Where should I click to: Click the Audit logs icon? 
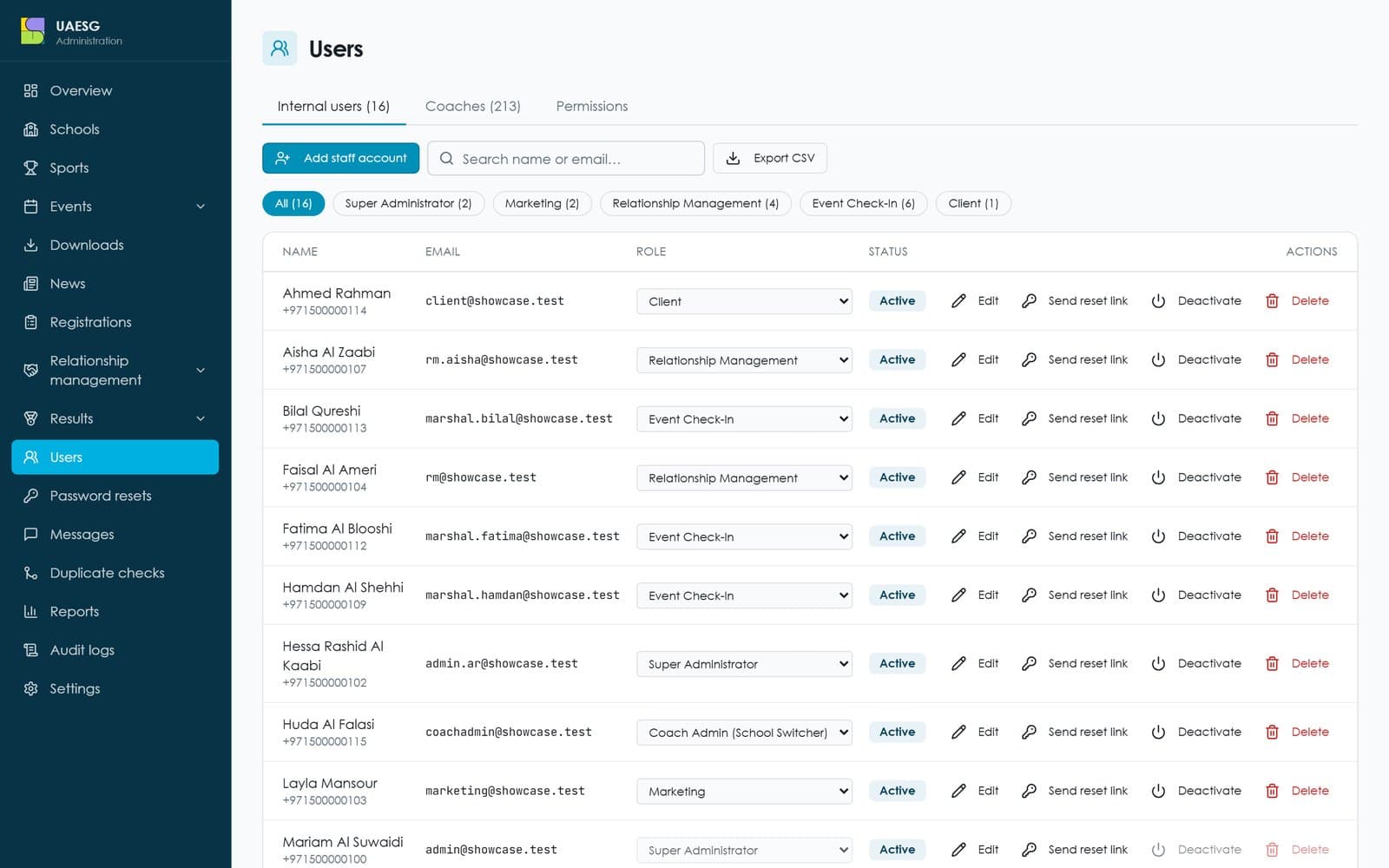click(x=31, y=650)
